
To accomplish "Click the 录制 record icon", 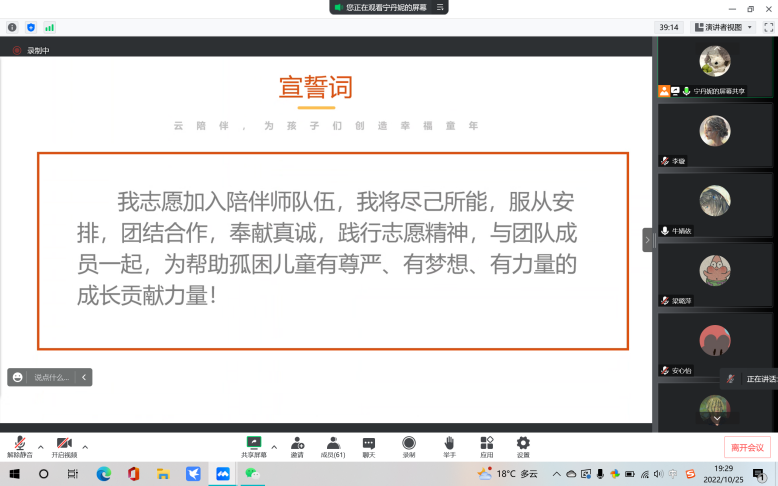I will 409,445.
